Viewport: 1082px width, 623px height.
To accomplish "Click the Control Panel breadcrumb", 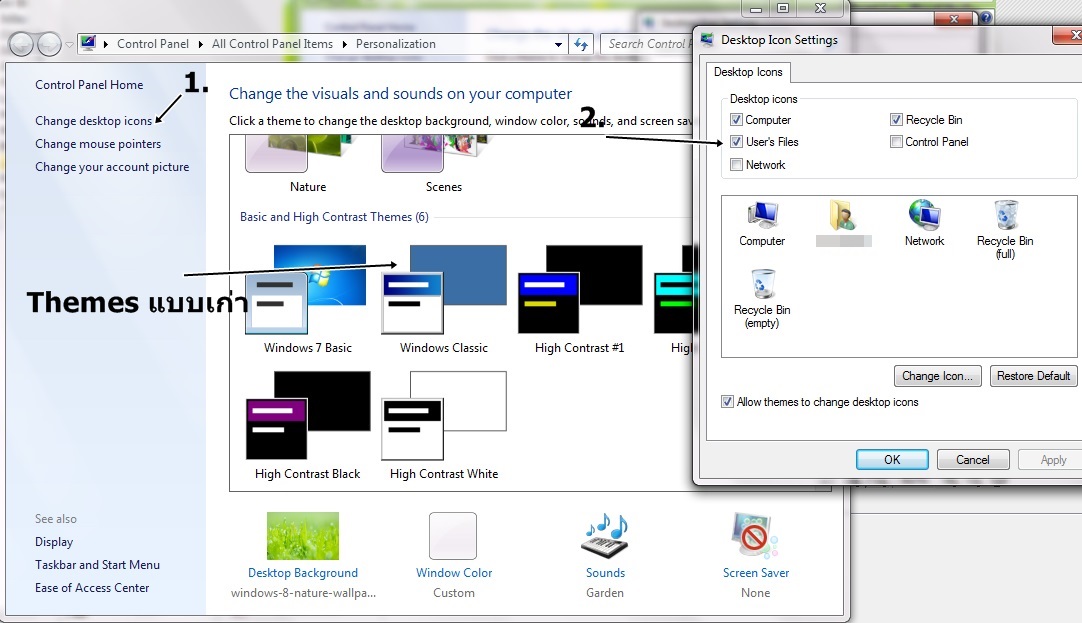I will pyautogui.click(x=153, y=43).
